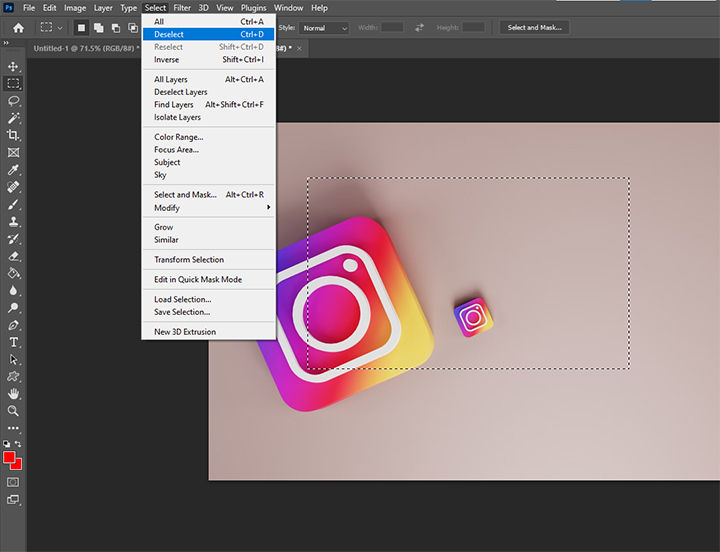Viewport: 720px width, 552px height.
Task: Select the Clone Stamp tool
Action: click(13, 222)
